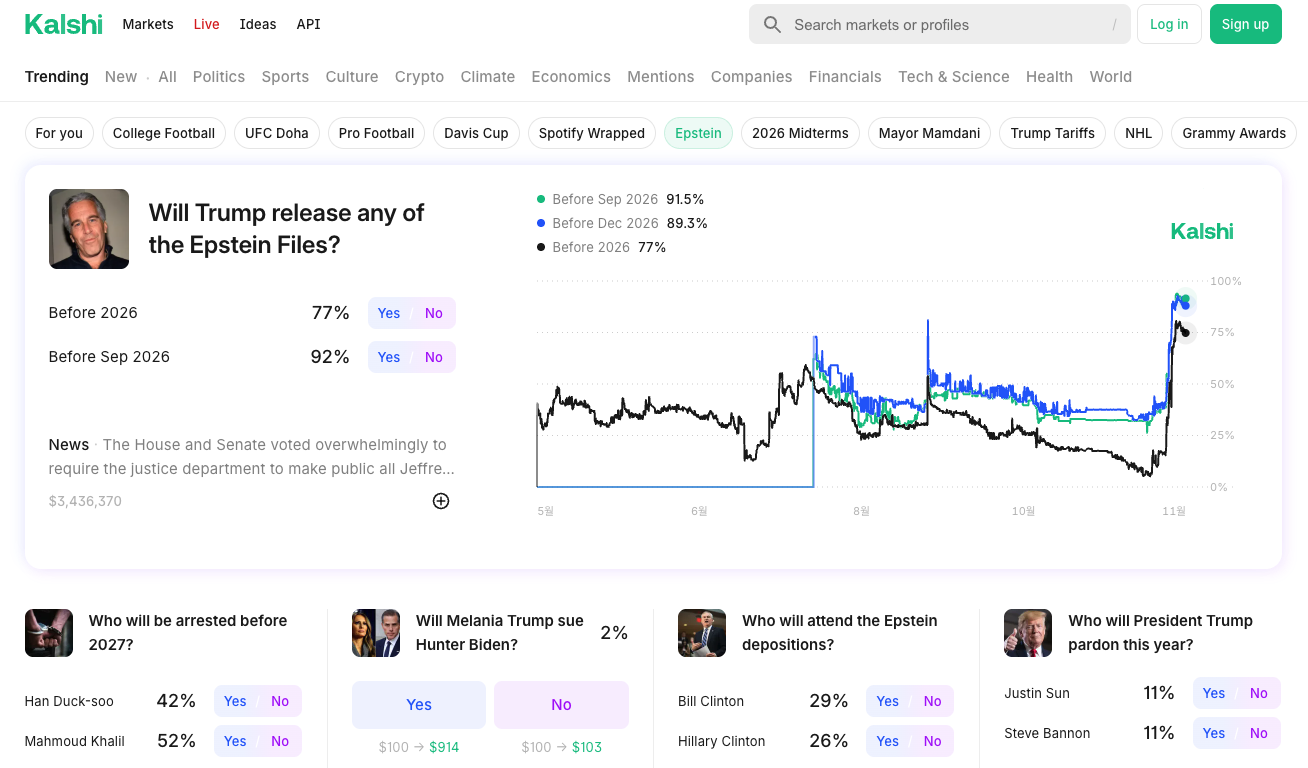The image size is (1308, 768).
Task: Focus the Search markets or profiles field
Action: (940, 25)
